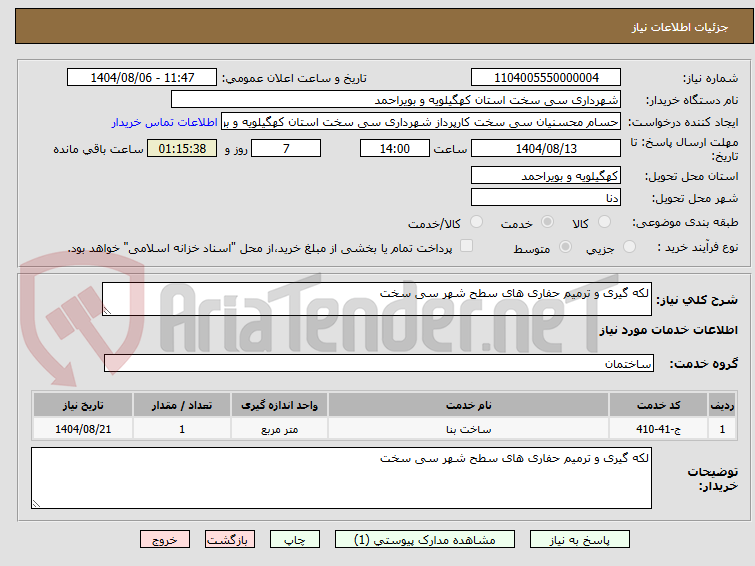Click the ایجاد کننده درخواست field

point(421,122)
